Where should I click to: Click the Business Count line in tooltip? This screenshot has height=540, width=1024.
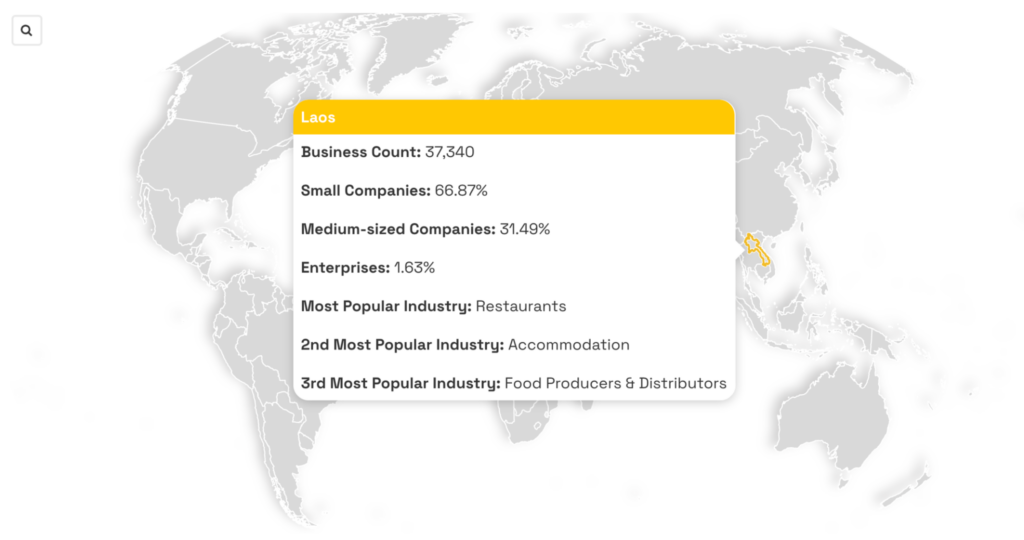[x=388, y=152]
